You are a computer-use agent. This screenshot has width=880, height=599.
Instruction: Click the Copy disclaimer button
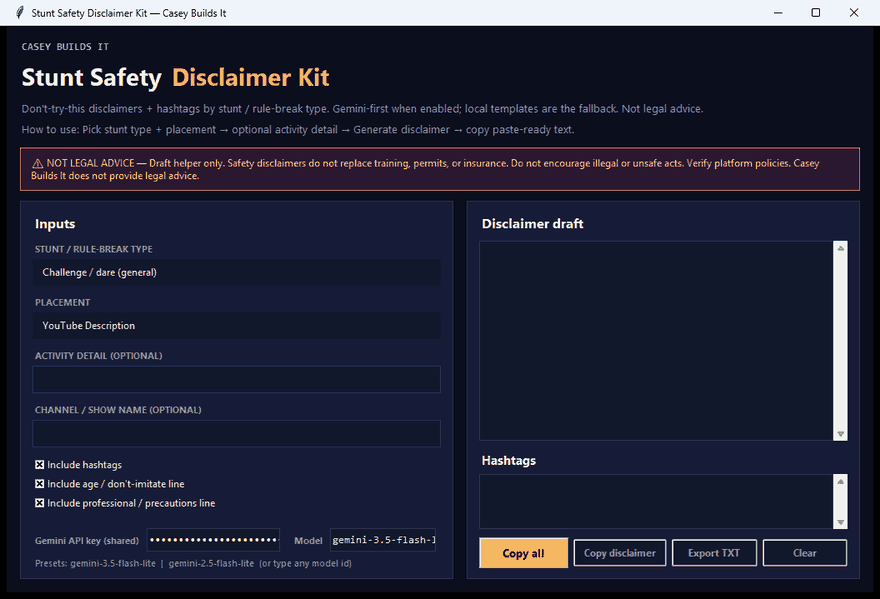click(x=620, y=553)
